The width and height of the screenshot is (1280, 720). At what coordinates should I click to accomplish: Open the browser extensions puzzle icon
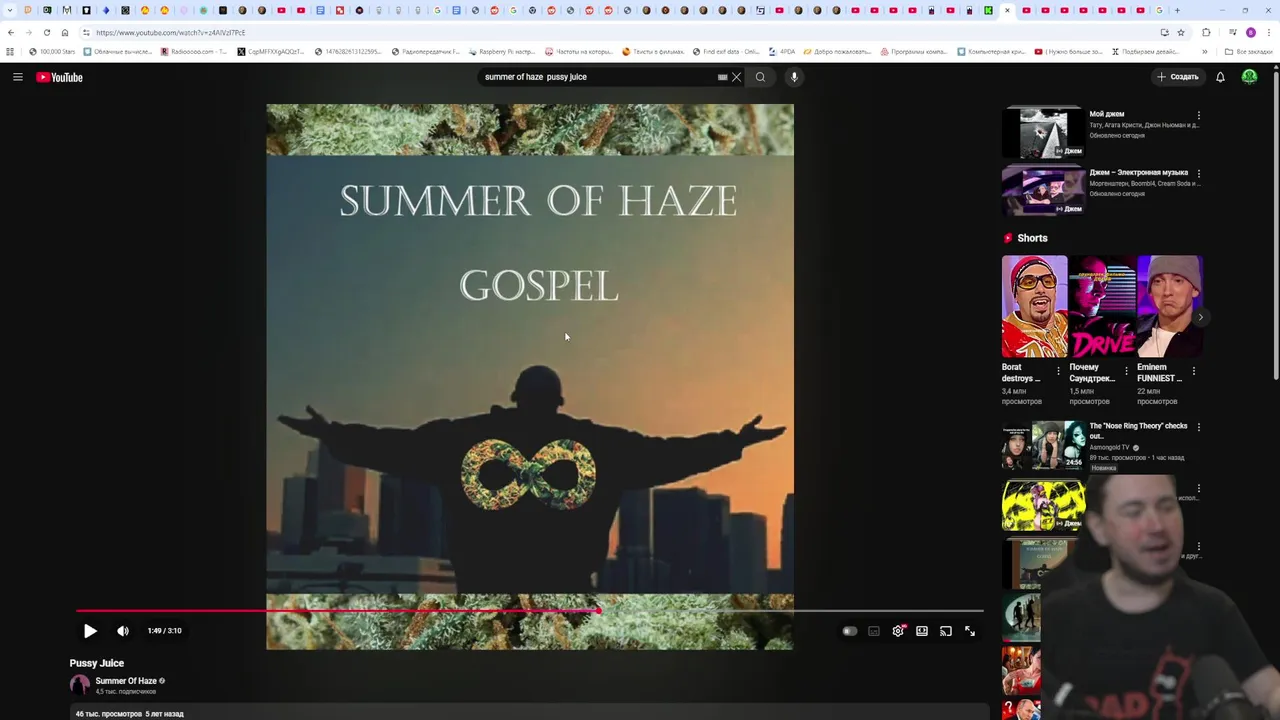pyautogui.click(x=1206, y=32)
